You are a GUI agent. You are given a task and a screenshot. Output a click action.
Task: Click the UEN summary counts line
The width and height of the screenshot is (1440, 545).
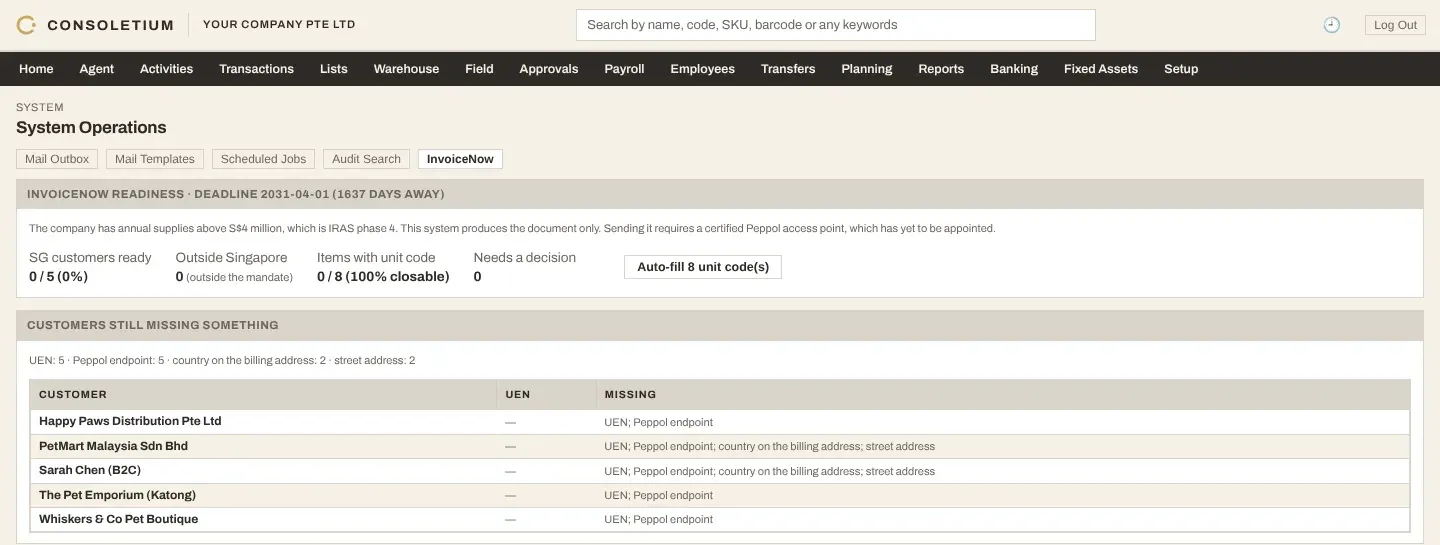[x=222, y=360]
